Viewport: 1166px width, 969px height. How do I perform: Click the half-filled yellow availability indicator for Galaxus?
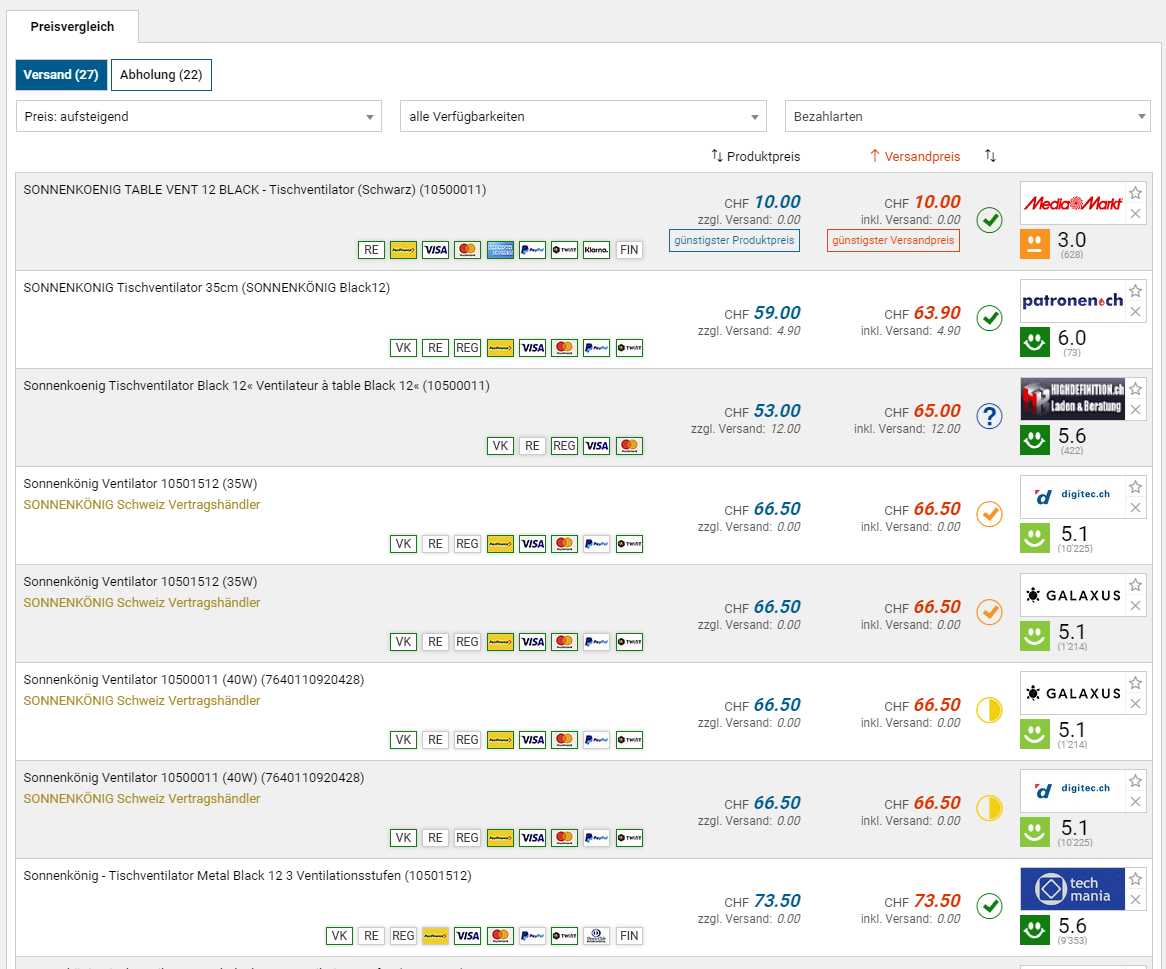[x=989, y=710]
